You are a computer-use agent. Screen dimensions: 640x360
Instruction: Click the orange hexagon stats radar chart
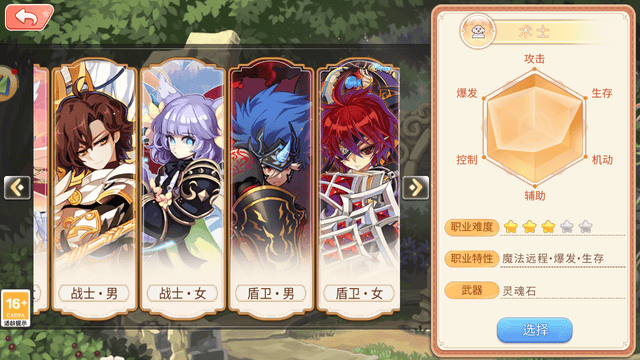534,127
